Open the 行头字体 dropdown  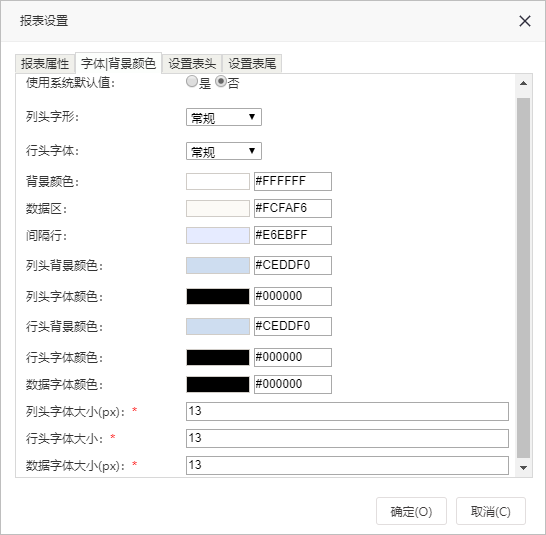click(x=224, y=151)
